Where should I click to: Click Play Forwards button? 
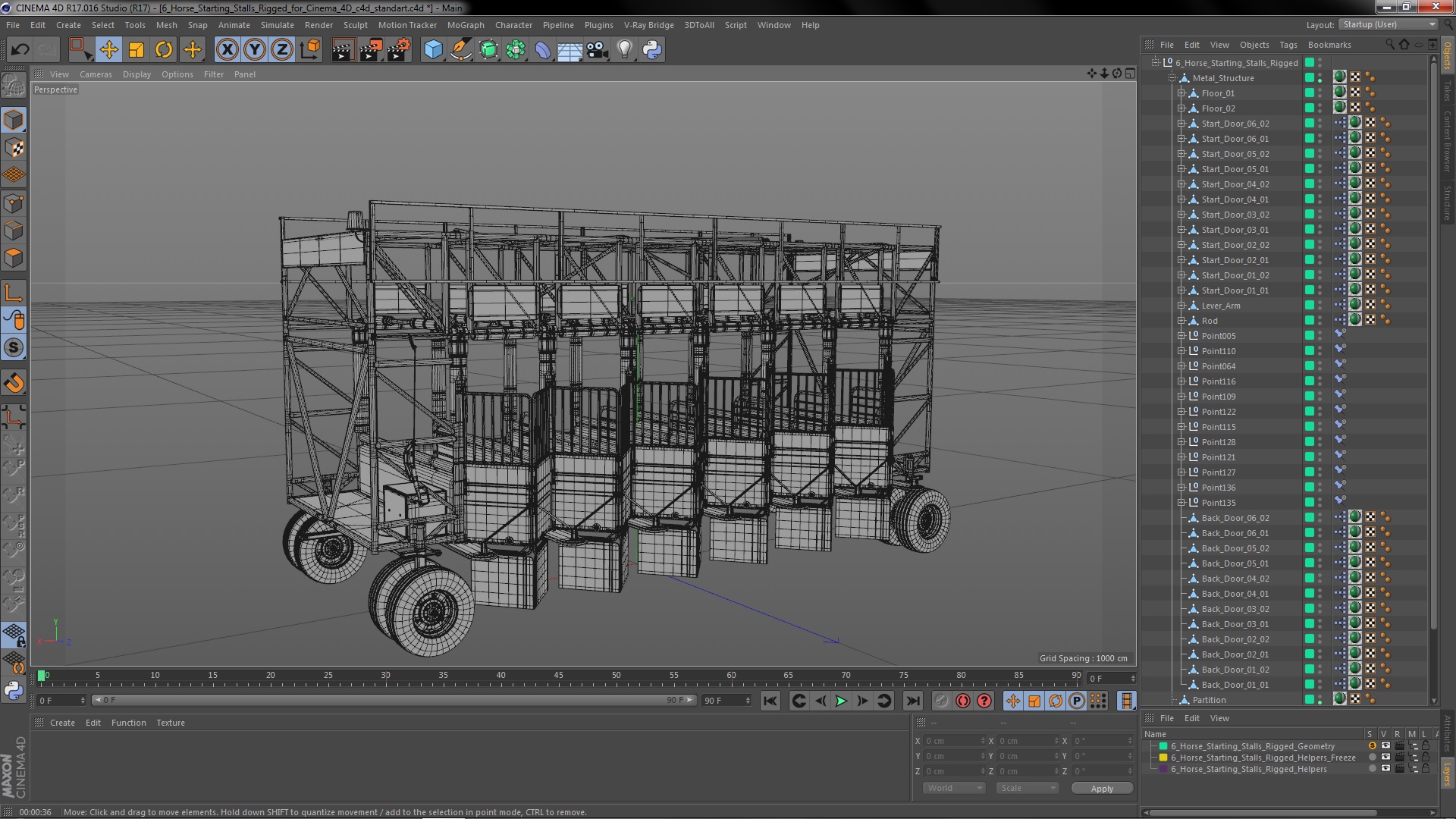pos(841,701)
